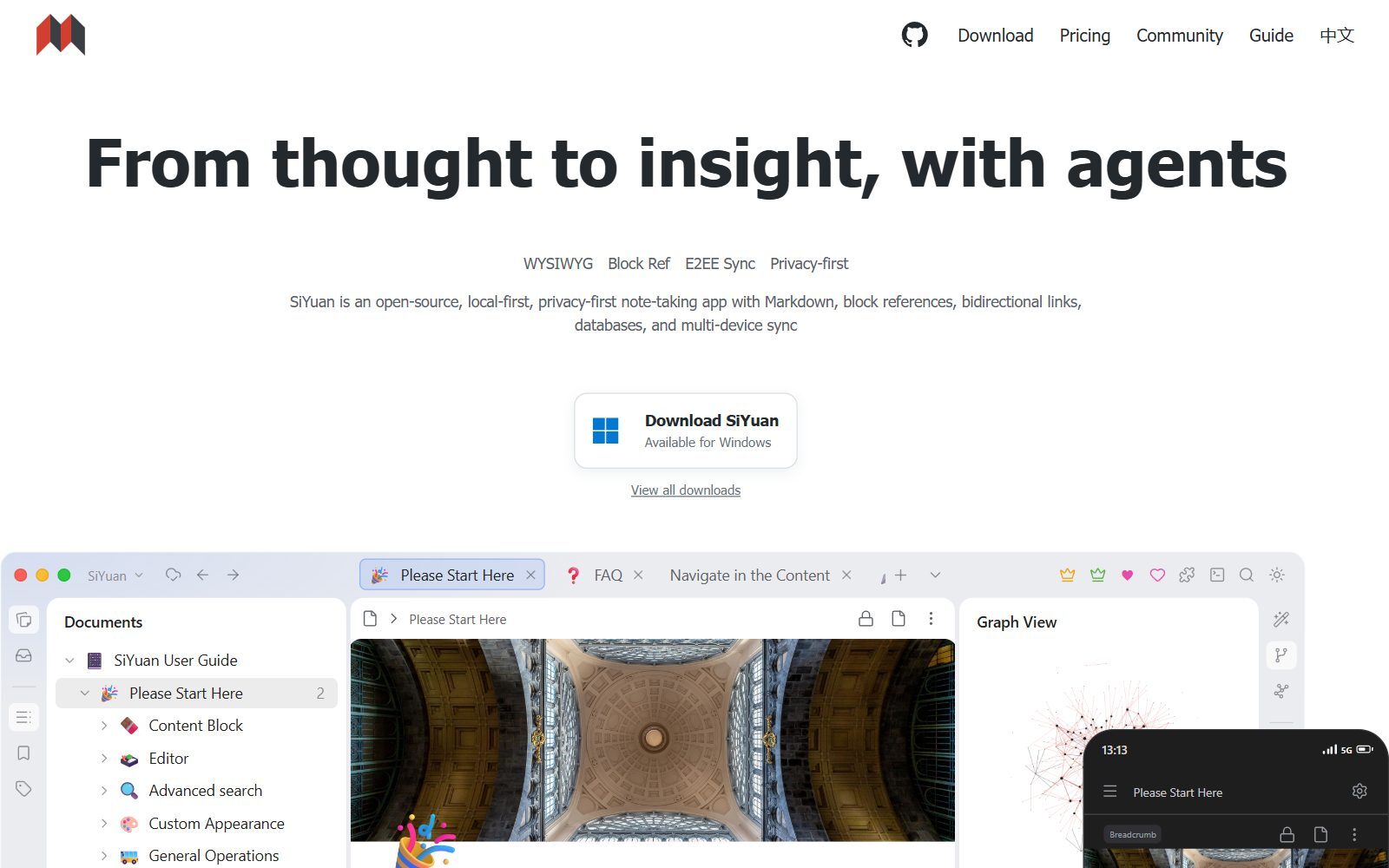Expand the Content Block tree item
The image size is (1389, 868).
[104, 726]
